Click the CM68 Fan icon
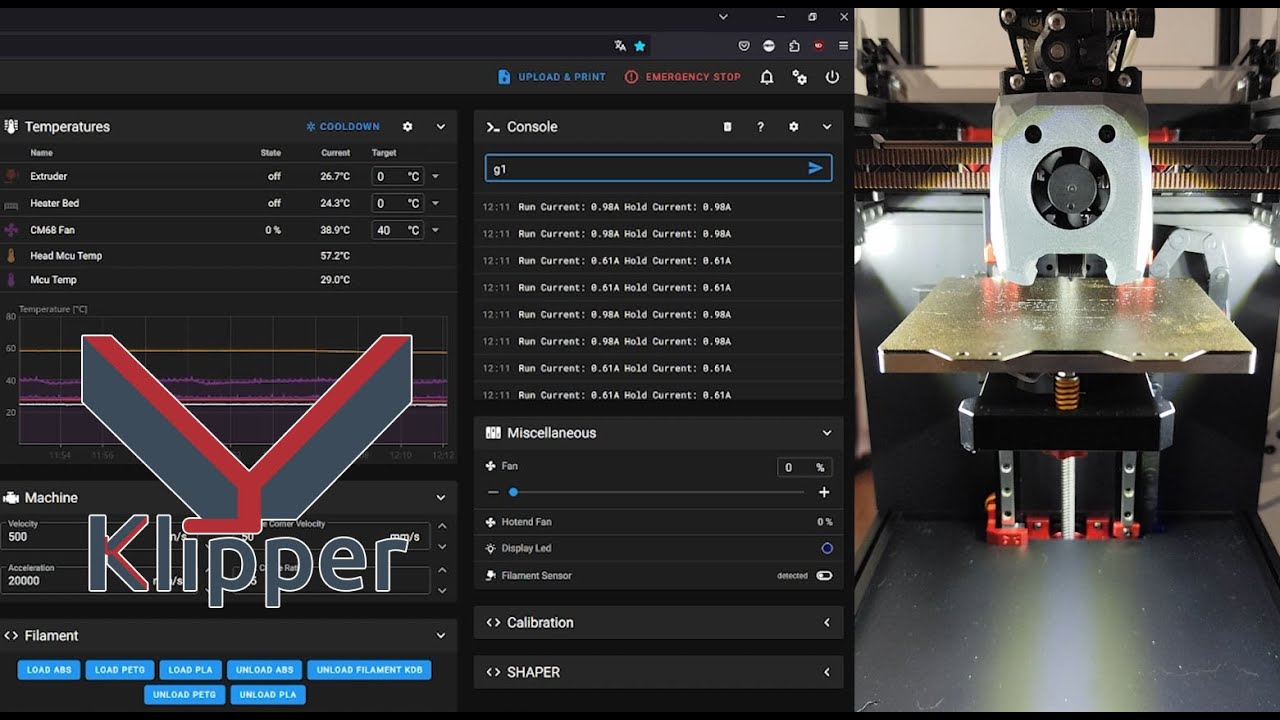 point(12,230)
